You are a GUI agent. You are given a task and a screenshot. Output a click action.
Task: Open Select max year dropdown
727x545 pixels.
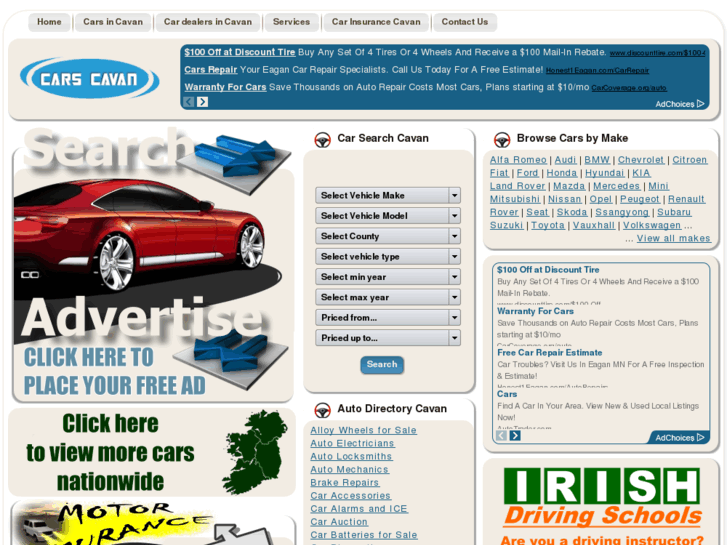388,297
